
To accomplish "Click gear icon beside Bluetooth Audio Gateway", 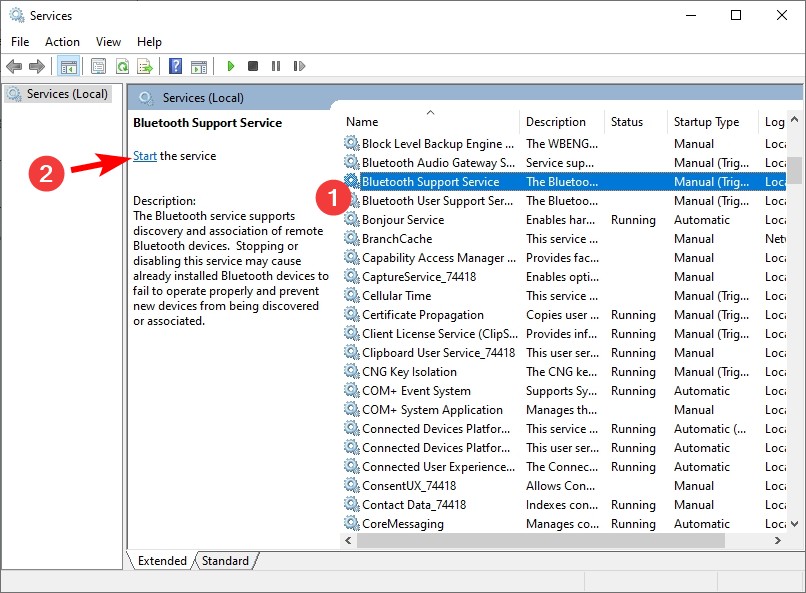I will click(352, 162).
